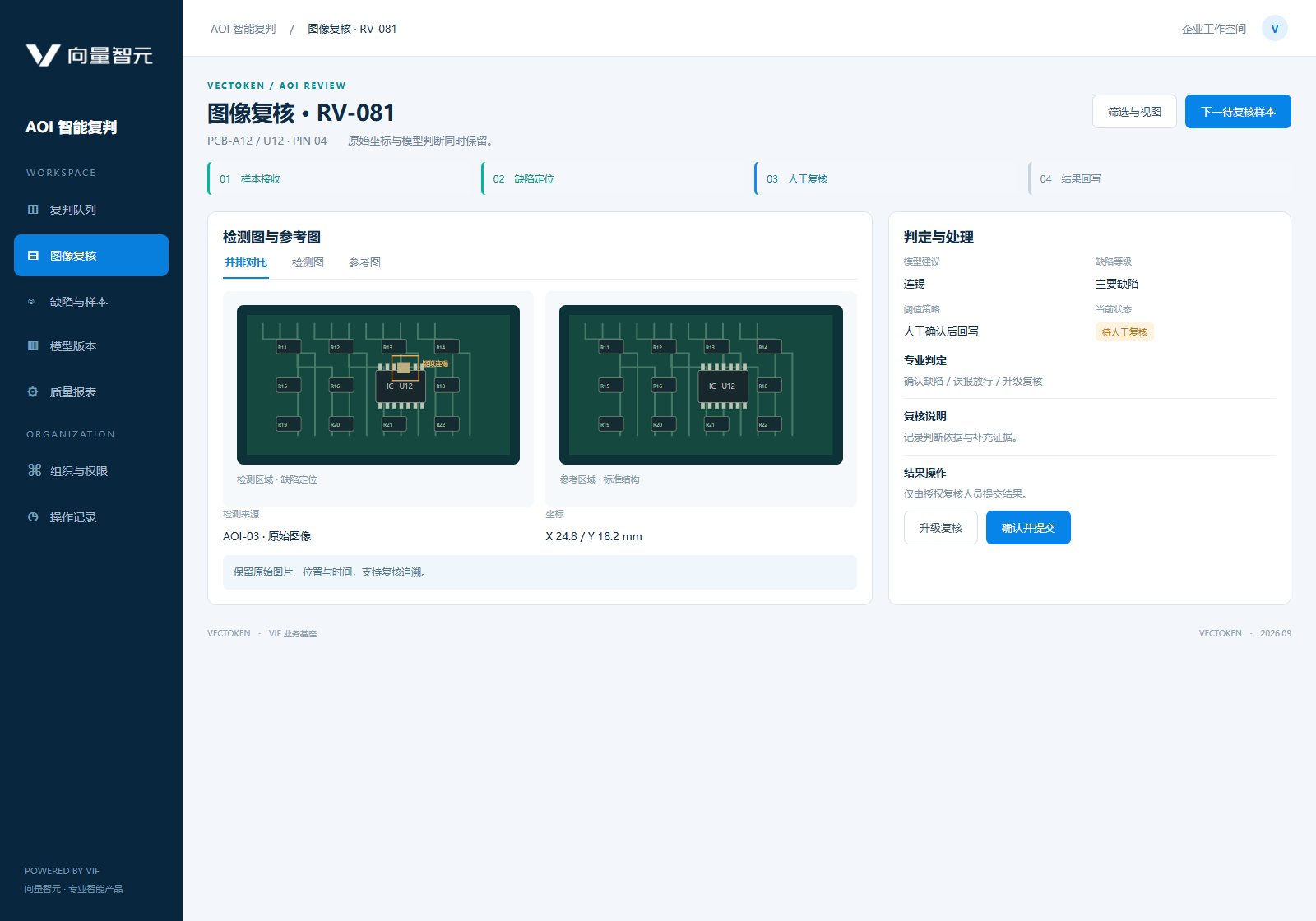
Task: Click the 确认并提交 button
Action: [x=1028, y=528]
